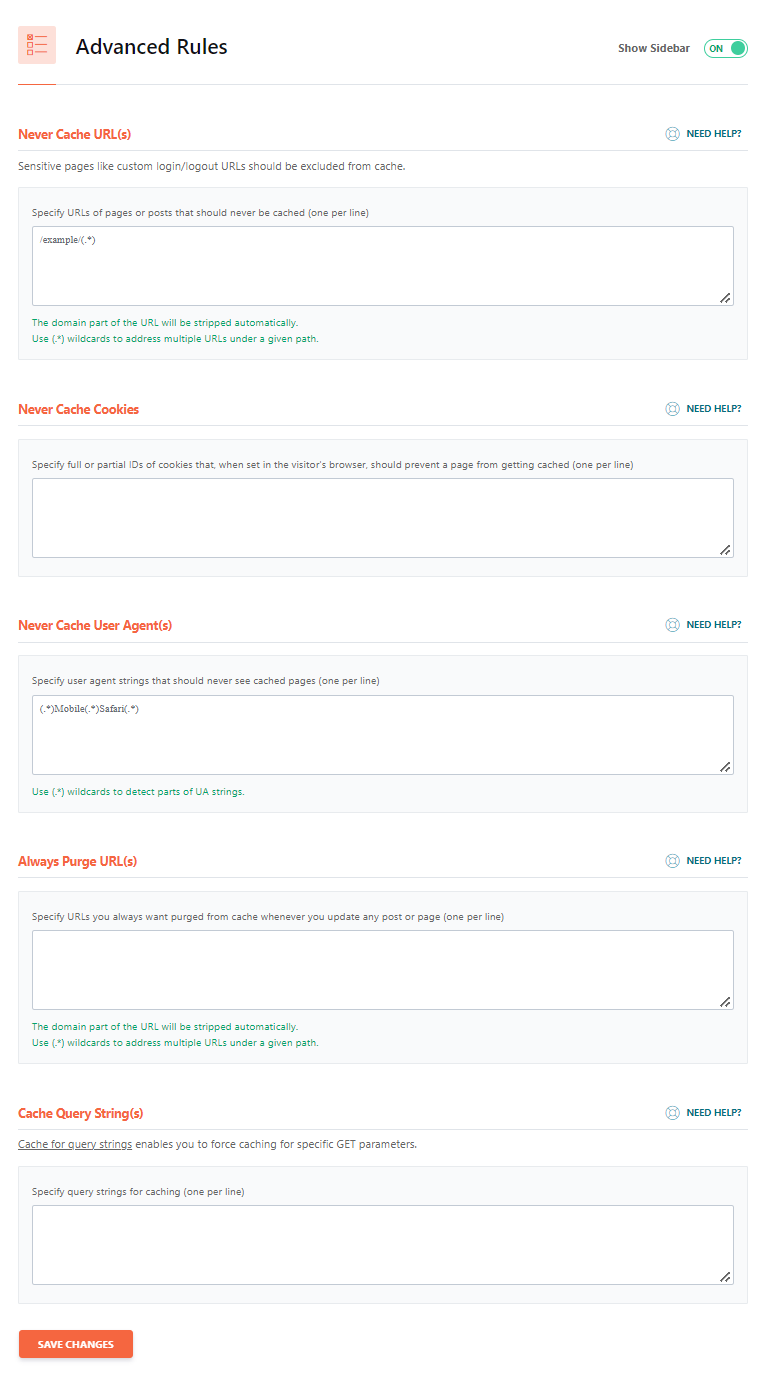This screenshot has height=1376, width=765.
Task: Click the 'Never Cache User Agent(s)' section heading
Action: (95, 625)
